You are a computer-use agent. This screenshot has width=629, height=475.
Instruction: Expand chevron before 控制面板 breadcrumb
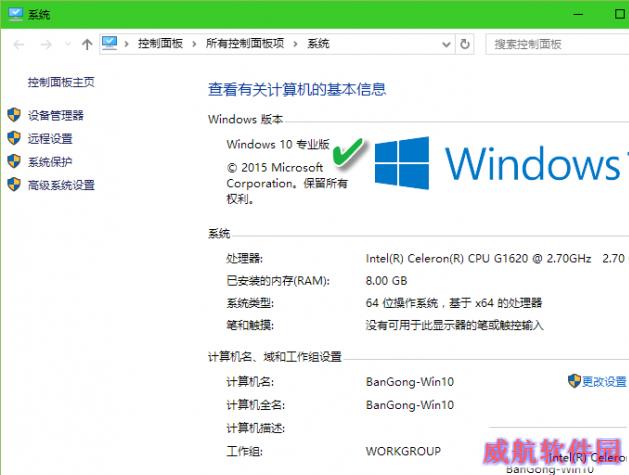(126, 44)
